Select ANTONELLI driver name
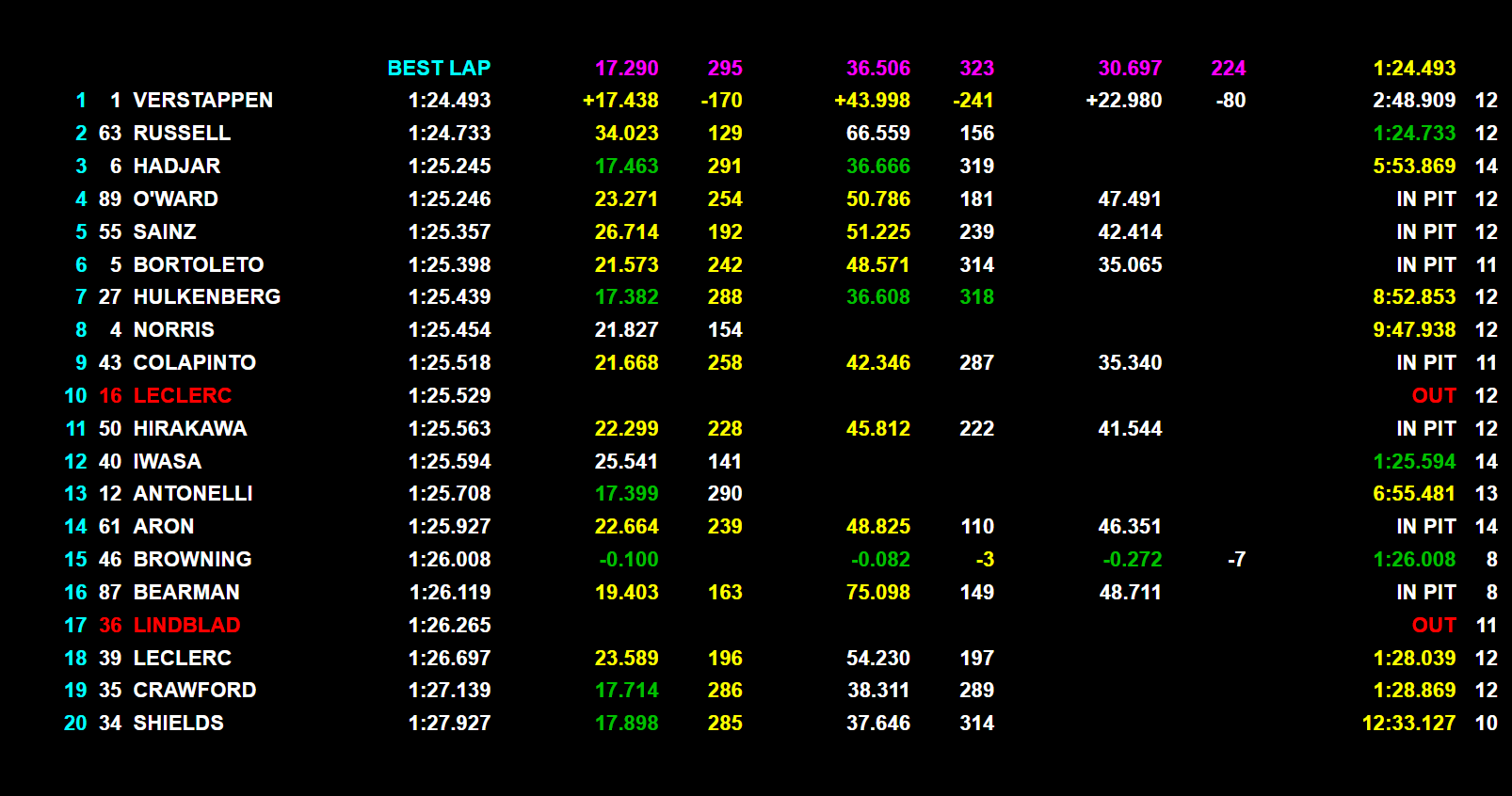Image resolution: width=1512 pixels, height=796 pixels. pos(192,494)
